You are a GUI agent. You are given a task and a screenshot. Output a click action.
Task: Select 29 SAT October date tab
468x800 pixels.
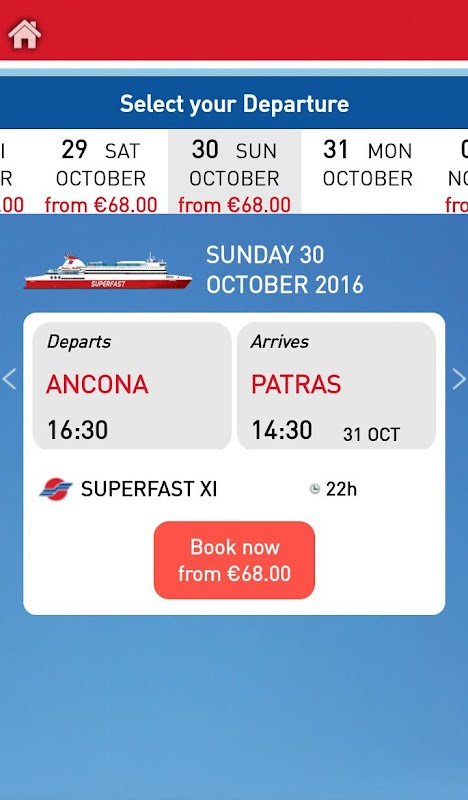[x=101, y=172]
